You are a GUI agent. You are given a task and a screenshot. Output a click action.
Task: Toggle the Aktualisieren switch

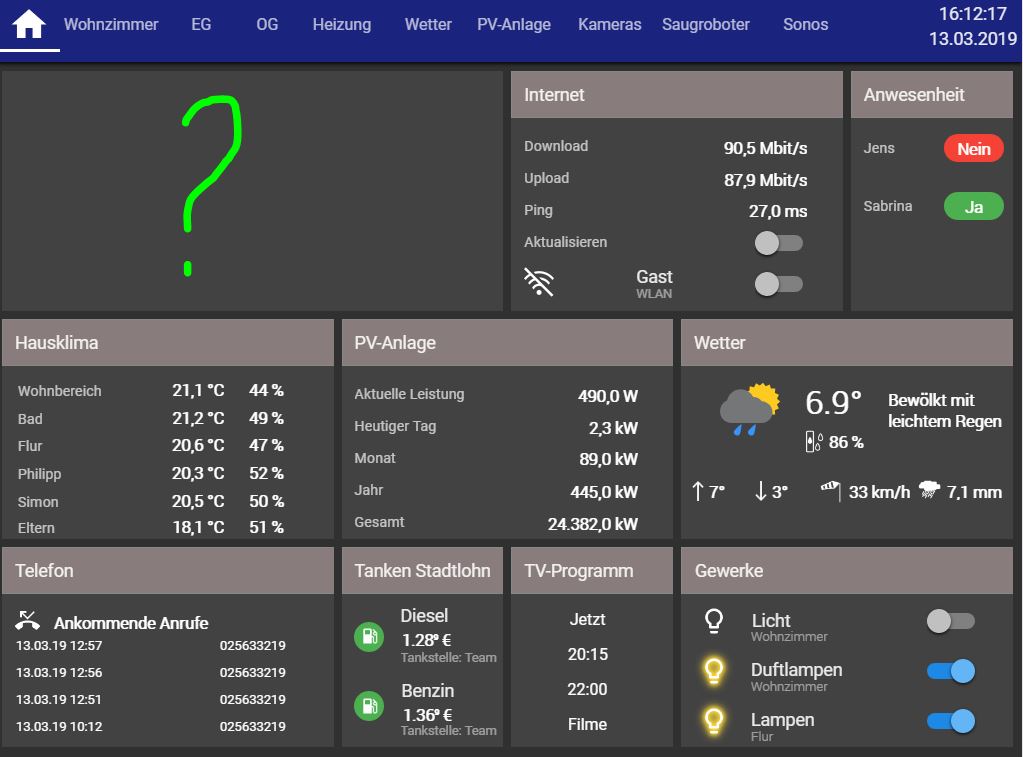[x=778, y=243]
